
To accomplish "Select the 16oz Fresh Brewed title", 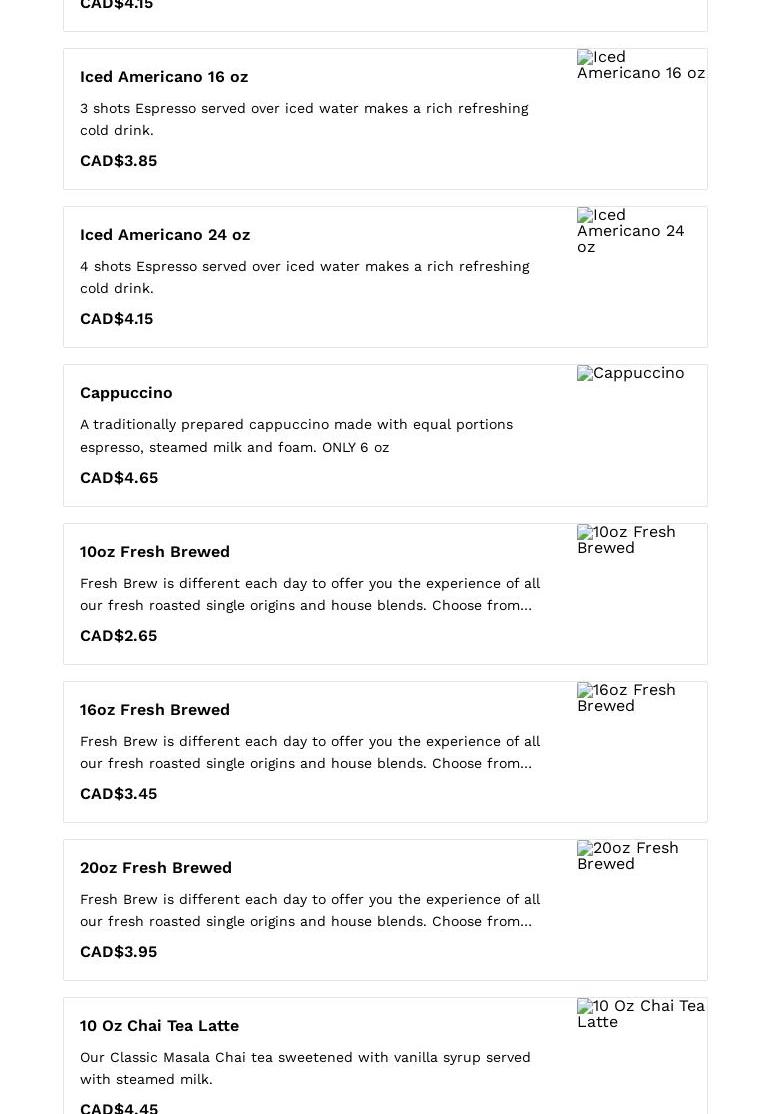I will [x=155, y=710].
